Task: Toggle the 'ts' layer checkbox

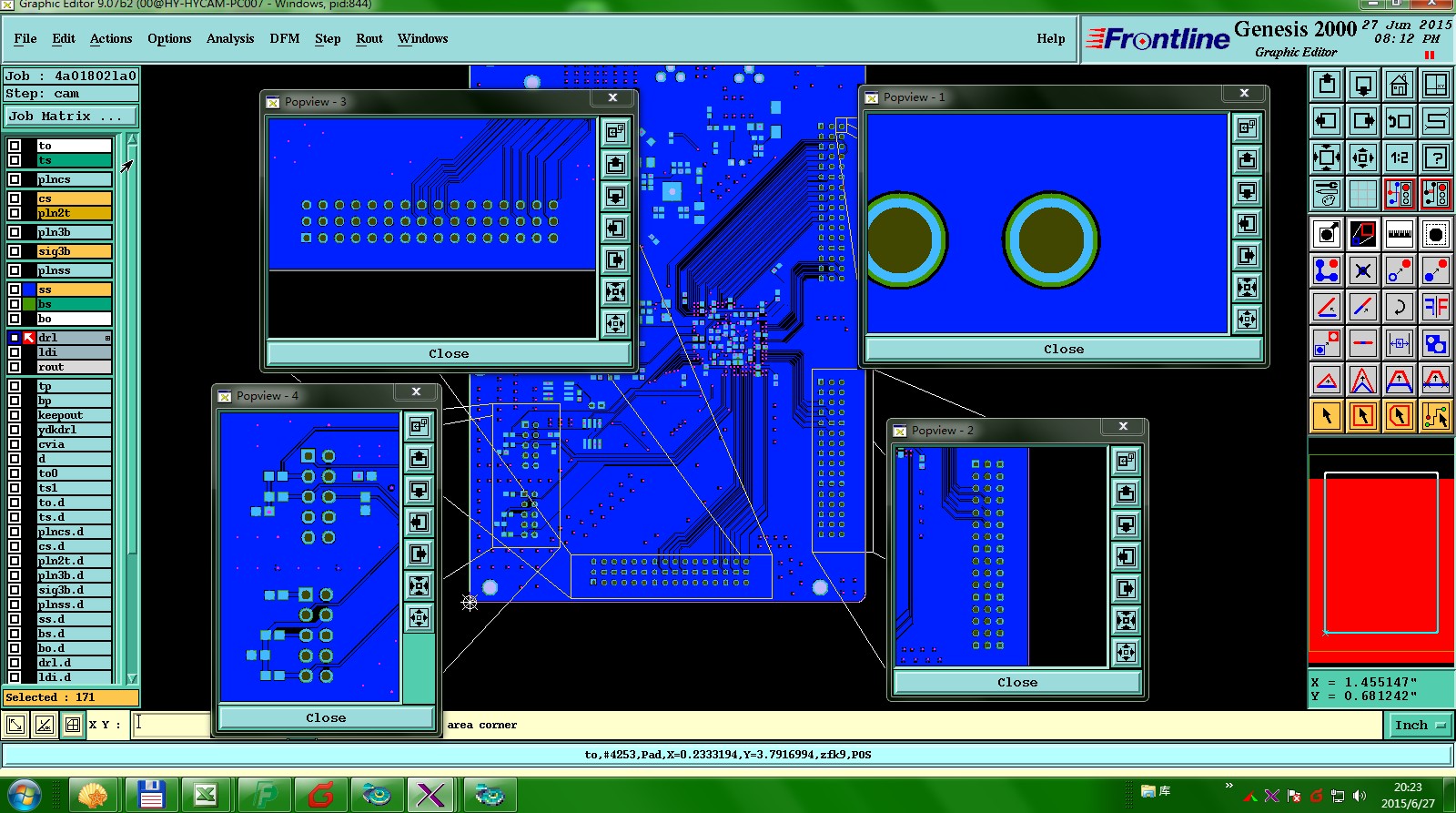Action: 15,160
